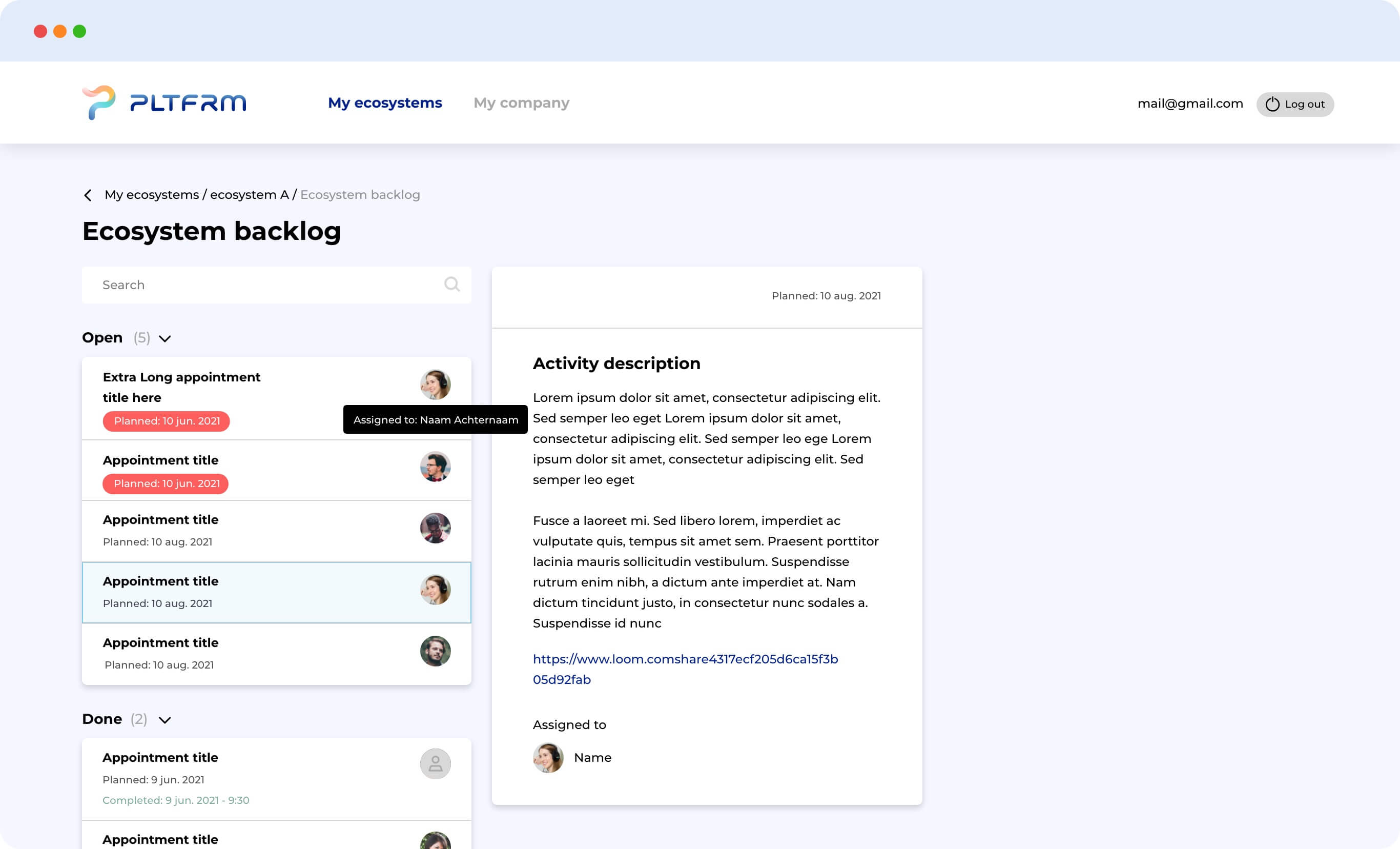Click the green maximize window dot
Image resolution: width=1400 pixels, height=849 pixels.
pyautogui.click(x=79, y=31)
